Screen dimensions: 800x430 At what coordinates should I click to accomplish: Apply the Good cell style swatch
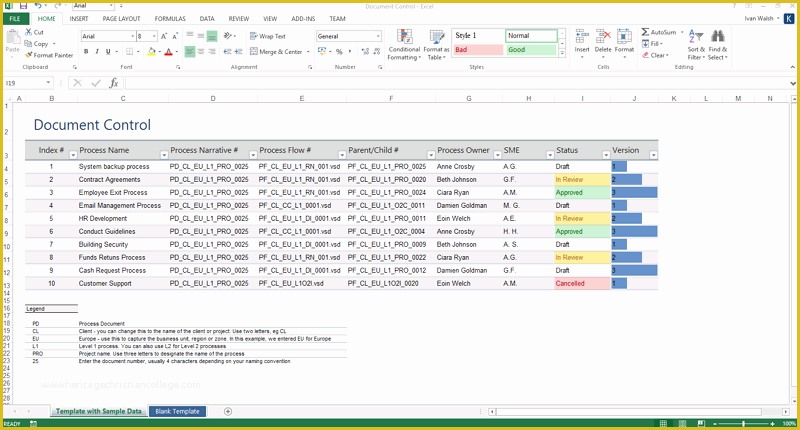[531, 50]
